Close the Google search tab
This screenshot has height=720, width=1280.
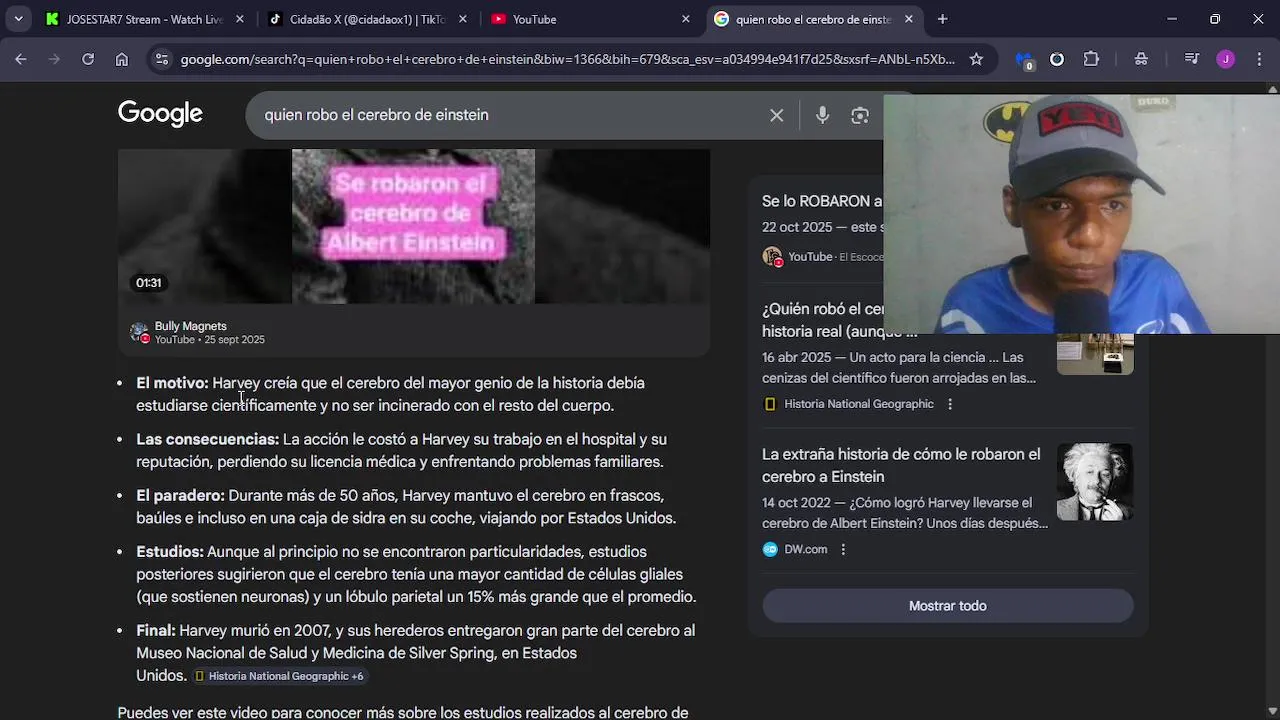point(908,19)
